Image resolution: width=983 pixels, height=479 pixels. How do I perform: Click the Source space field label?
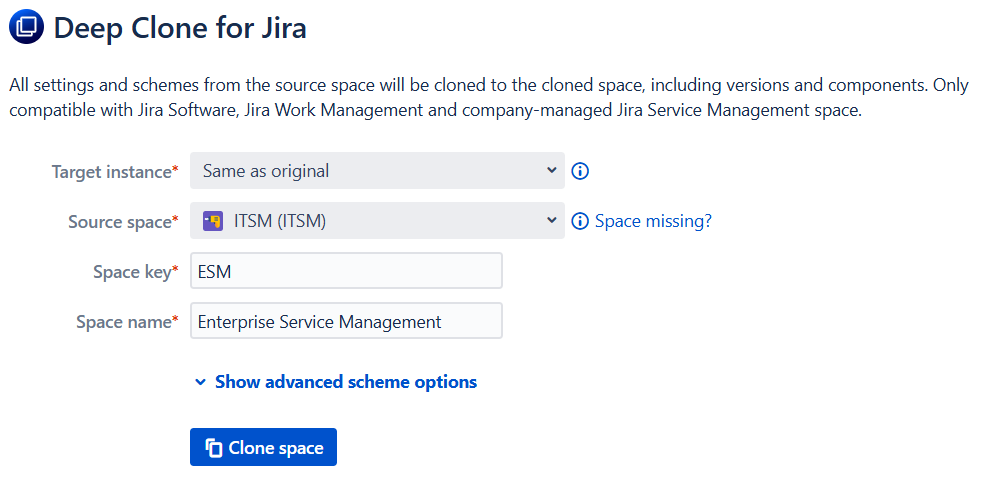(120, 222)
